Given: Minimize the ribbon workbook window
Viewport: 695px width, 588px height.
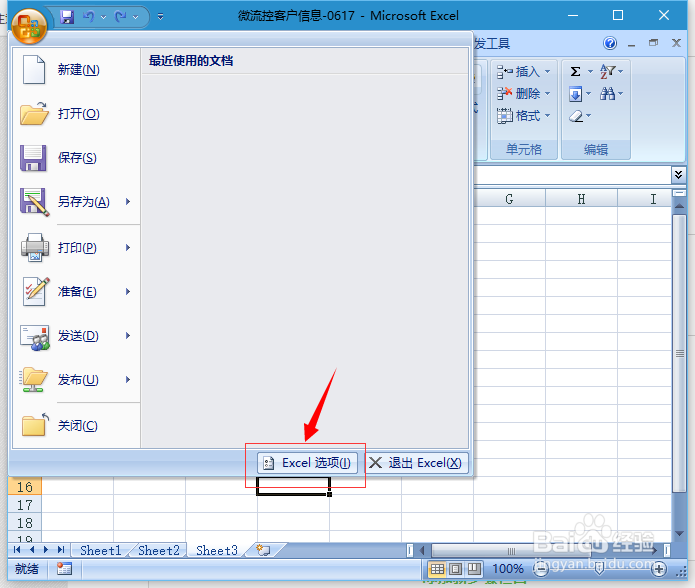Looking at the screenshot, I should click(632, 43).
